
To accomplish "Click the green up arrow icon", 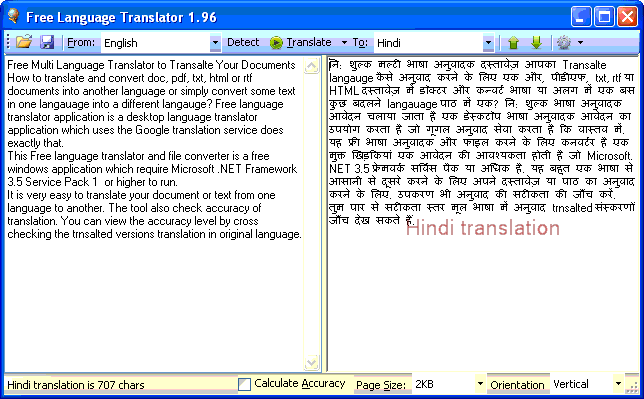I will pyautogui.click(x=513, y=42).
